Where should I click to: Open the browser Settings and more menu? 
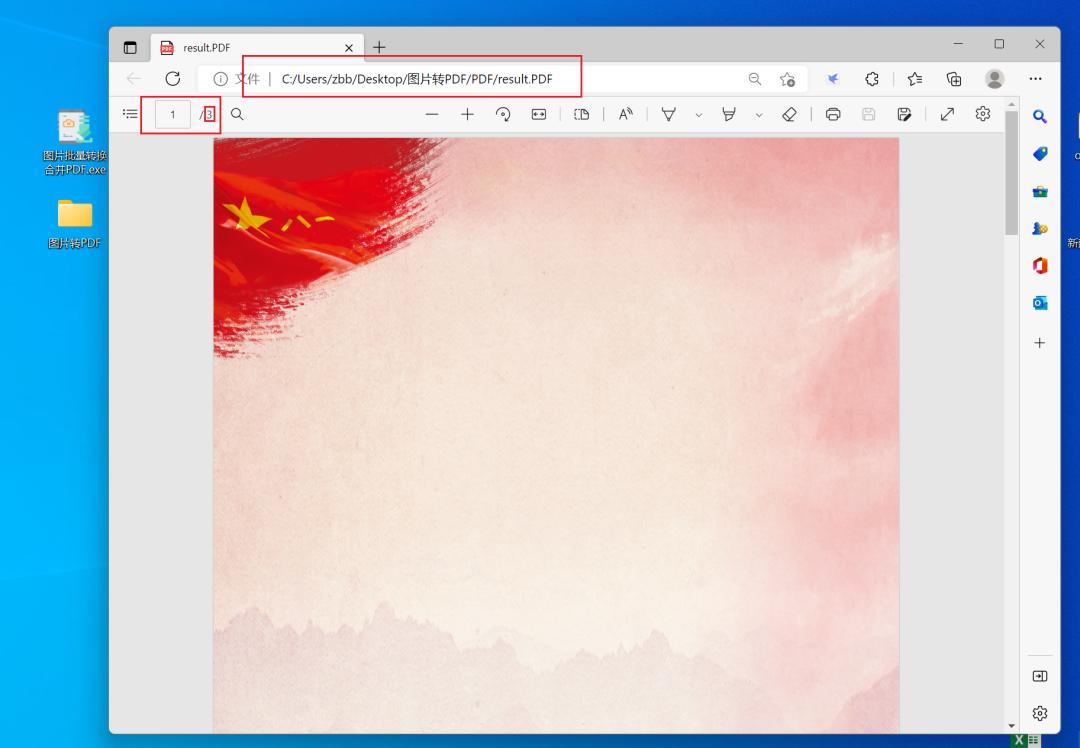tap(1036, 78)
